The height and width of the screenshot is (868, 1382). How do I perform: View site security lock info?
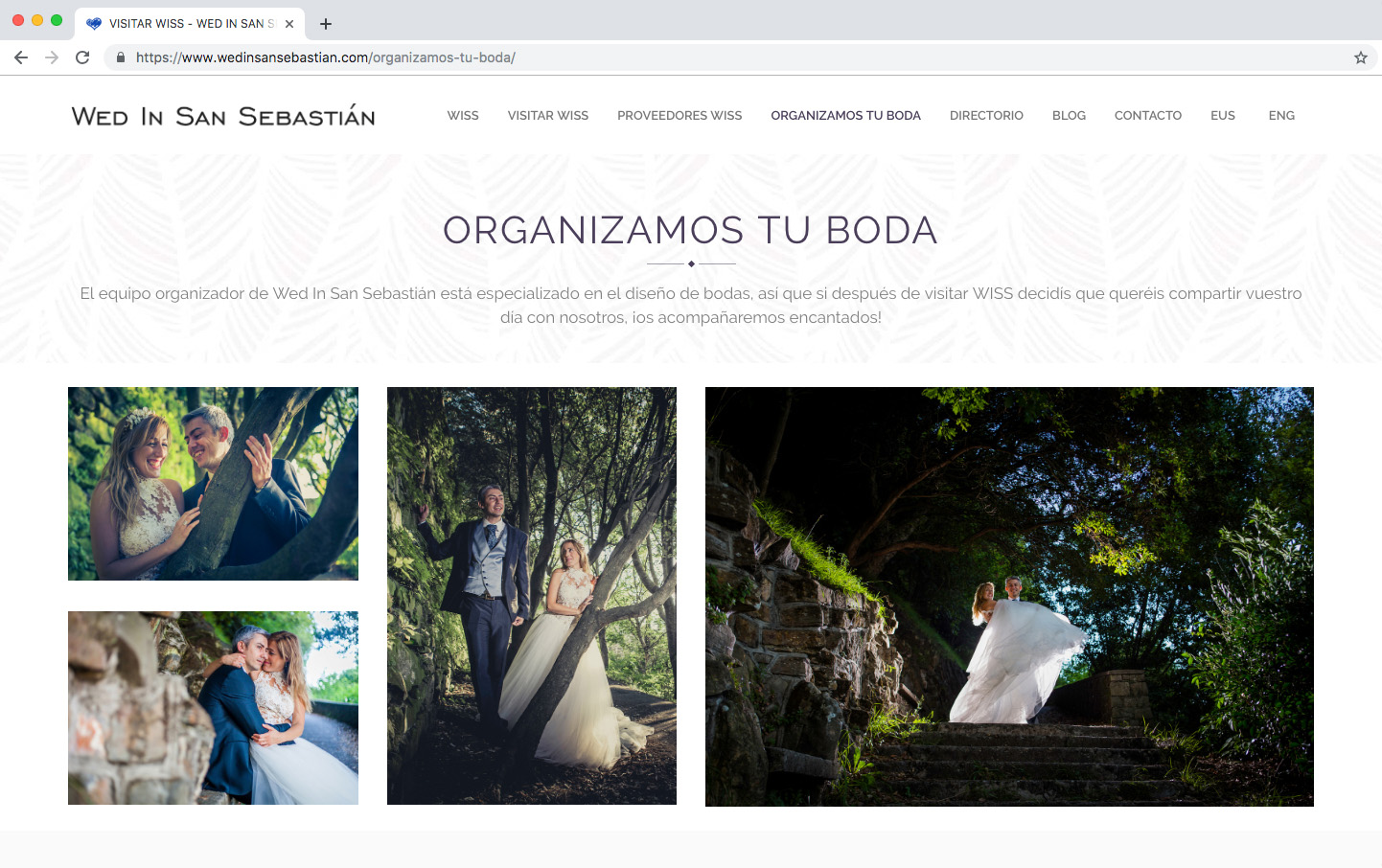click(x=121, y=57)
